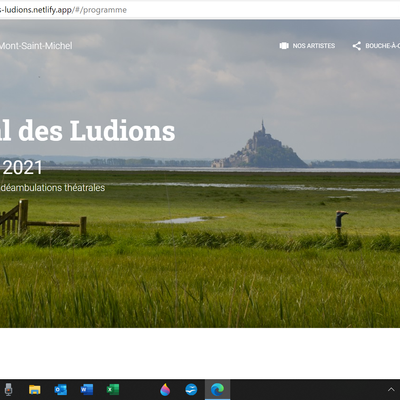The height and width of the screenshot is (400, 400).
Task: Open the colorful droplet app in taskbar
Action: pyautogui.click(x=165, y=389)
